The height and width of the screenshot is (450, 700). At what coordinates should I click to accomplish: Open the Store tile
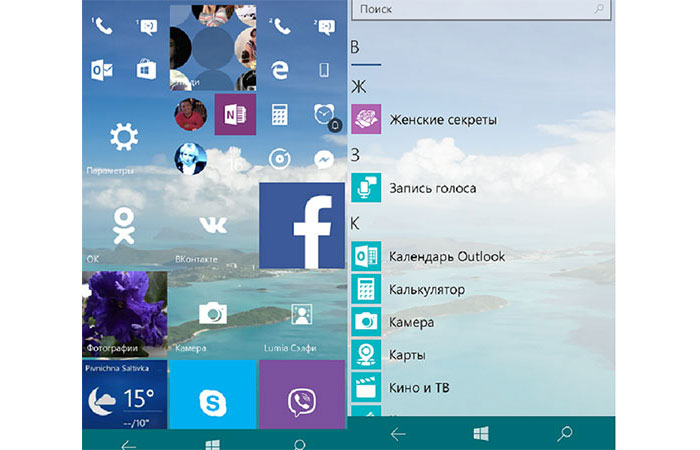pos(146,70)
